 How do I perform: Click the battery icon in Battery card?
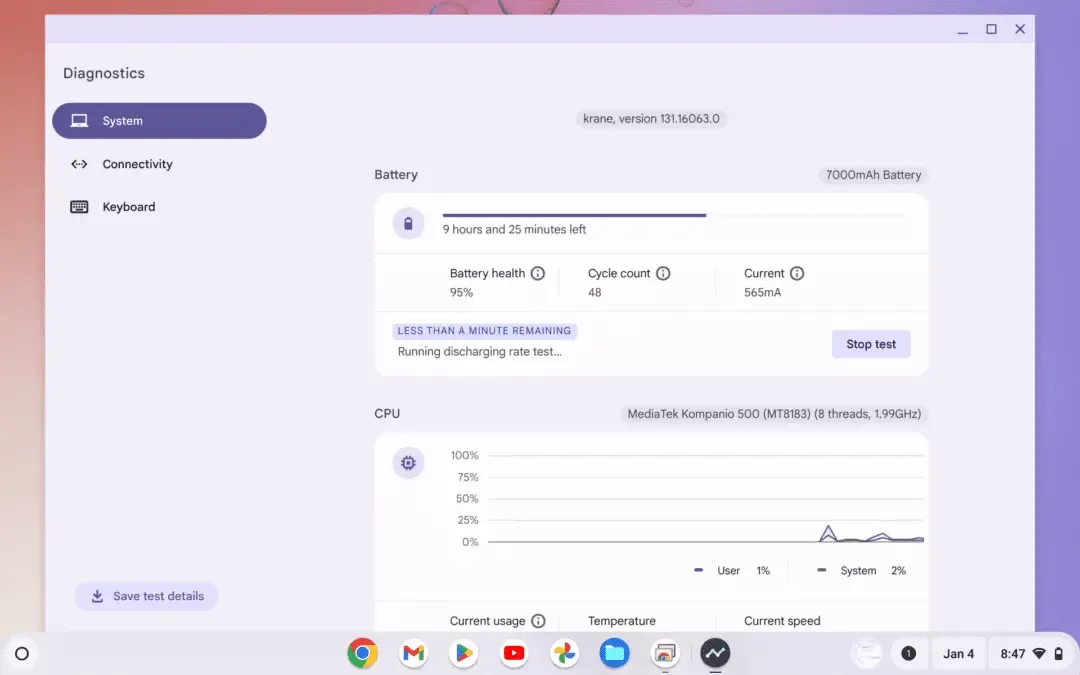(x=408, y=223)
